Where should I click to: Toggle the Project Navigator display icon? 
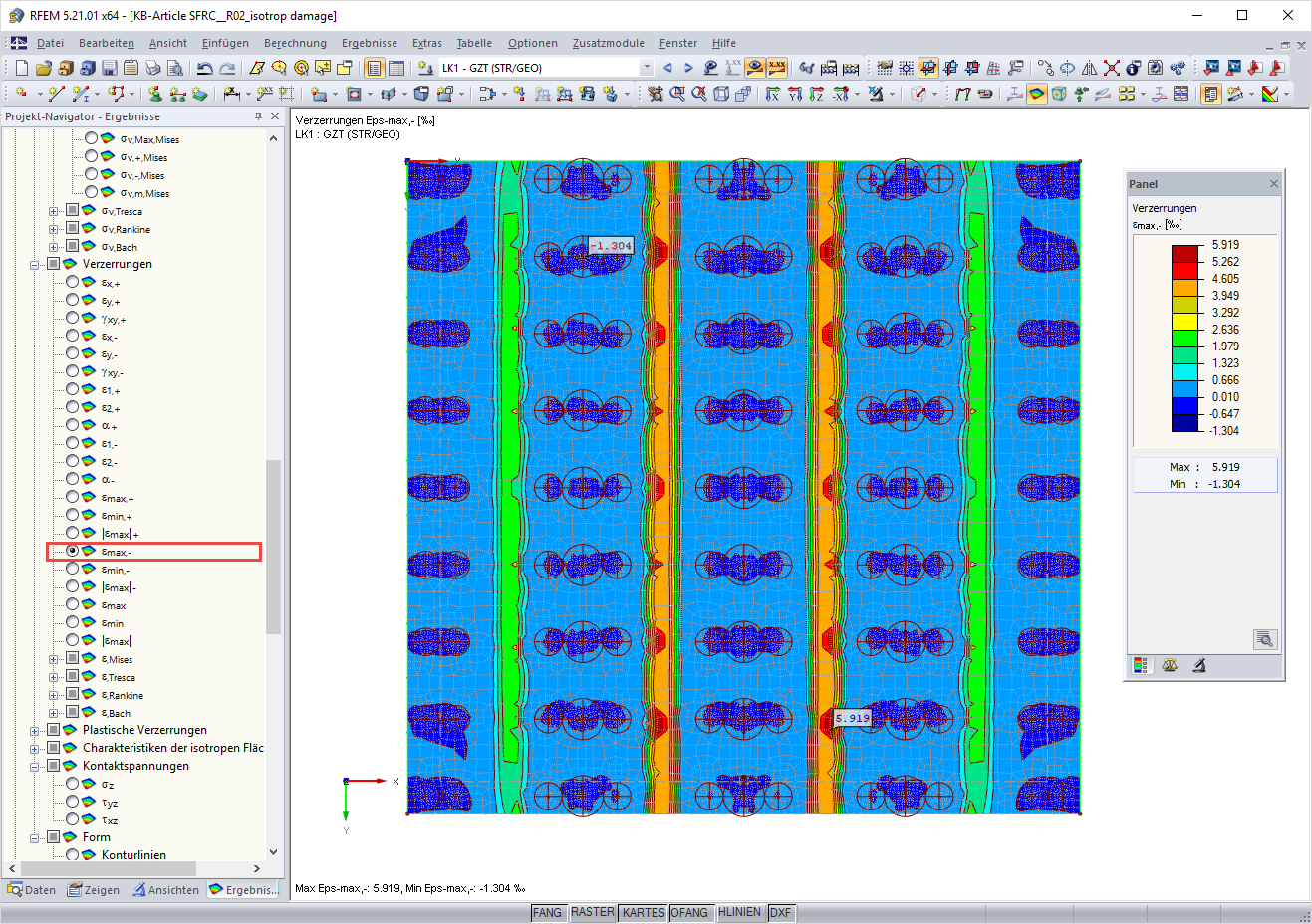tap(374, 68)
